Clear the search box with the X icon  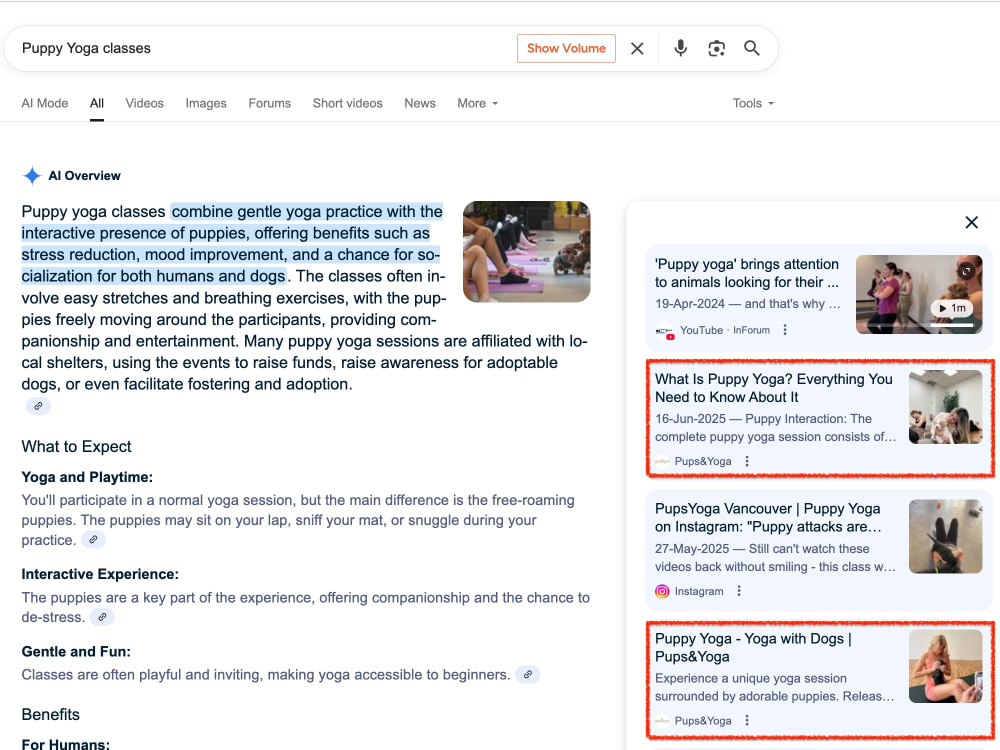[x=636, y=48]
